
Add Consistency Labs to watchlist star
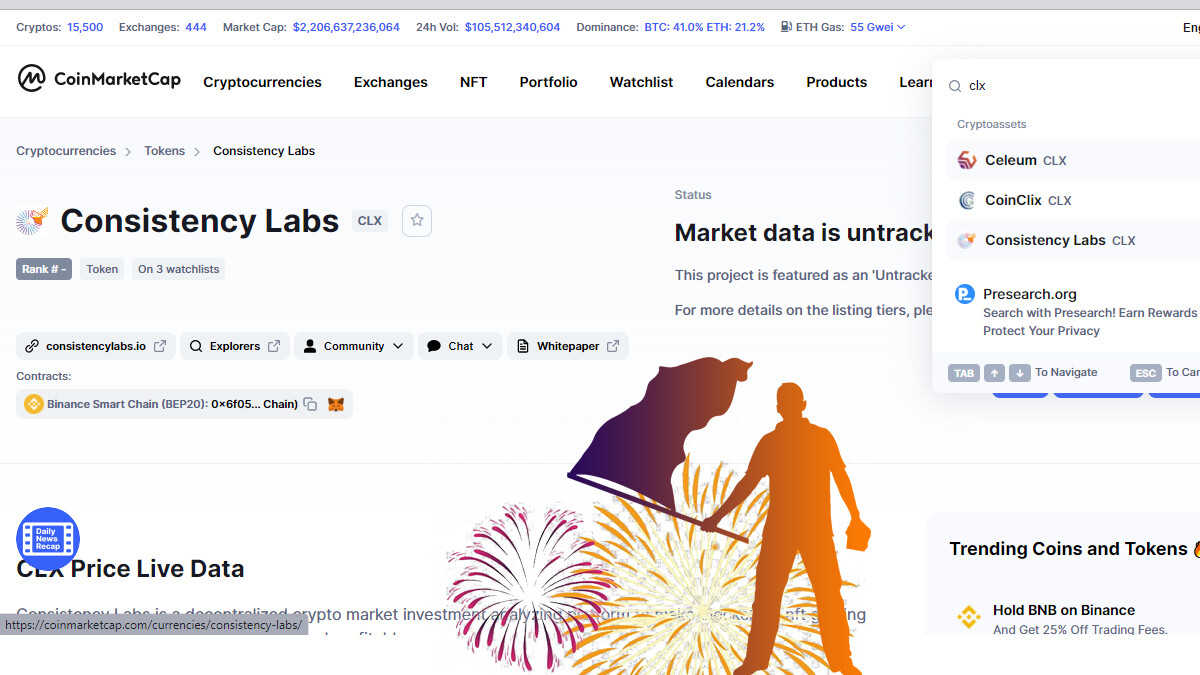click(417, 221)
